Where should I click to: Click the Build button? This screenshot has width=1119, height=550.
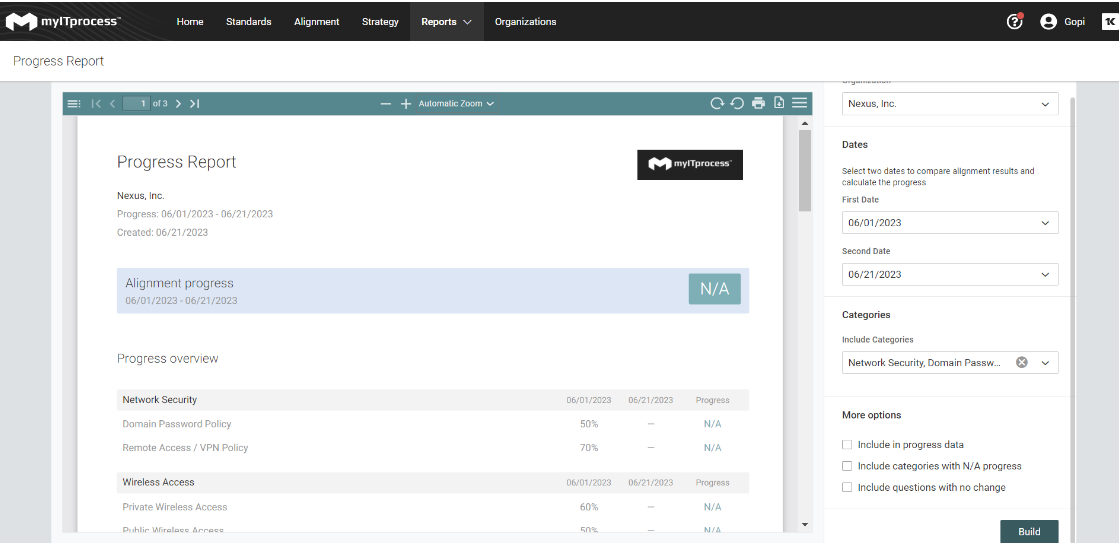pyautogui.click(x=1028, y=532)
